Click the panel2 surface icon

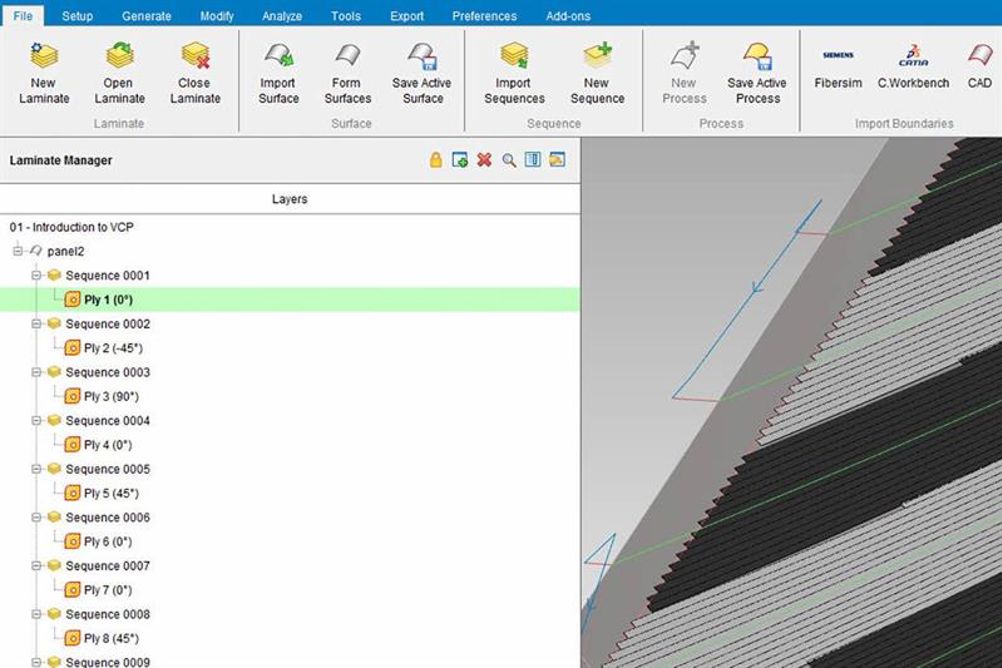pyautogui.click(x=36, y=251)
